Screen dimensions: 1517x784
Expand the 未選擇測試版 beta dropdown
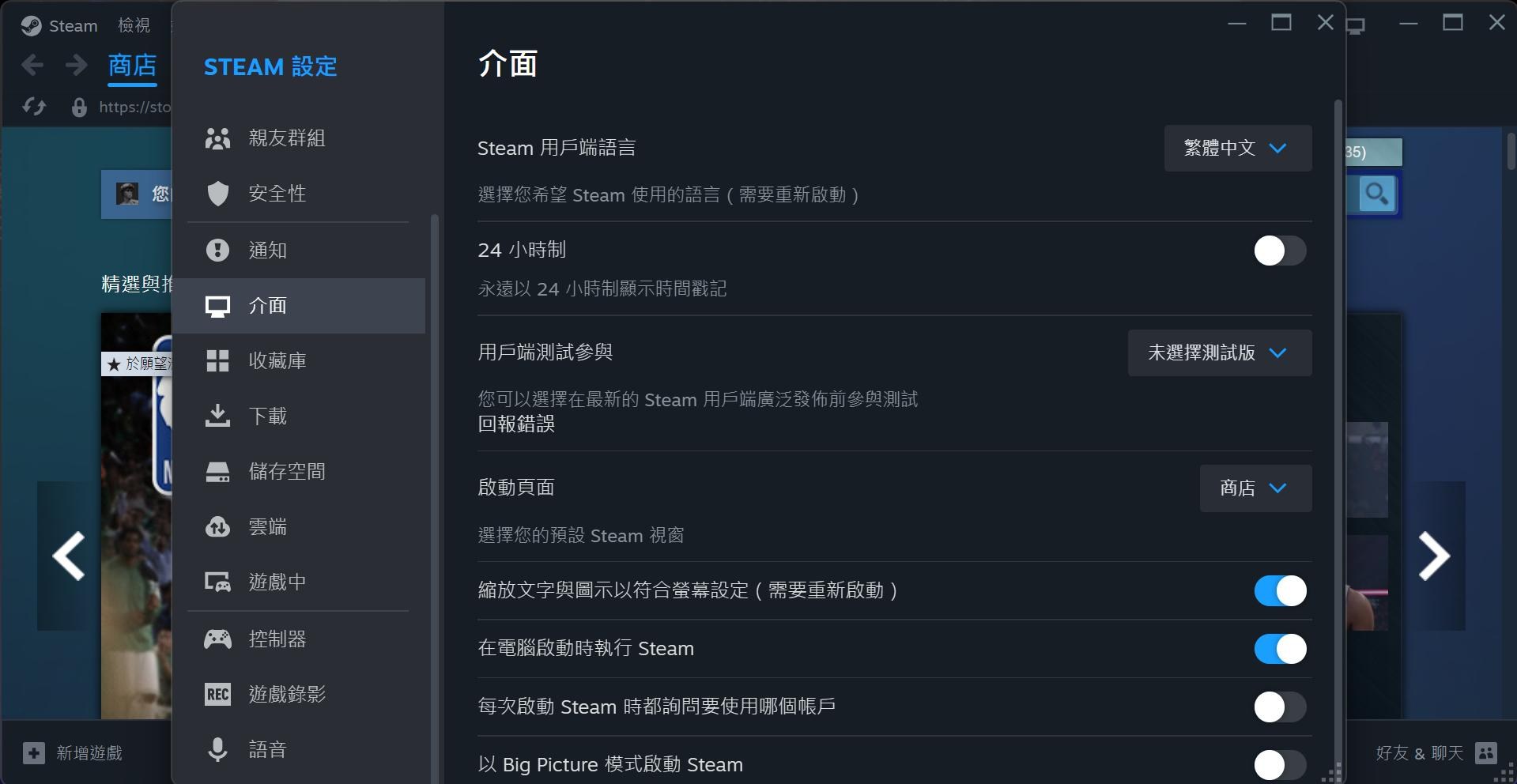click(1220, 352)
